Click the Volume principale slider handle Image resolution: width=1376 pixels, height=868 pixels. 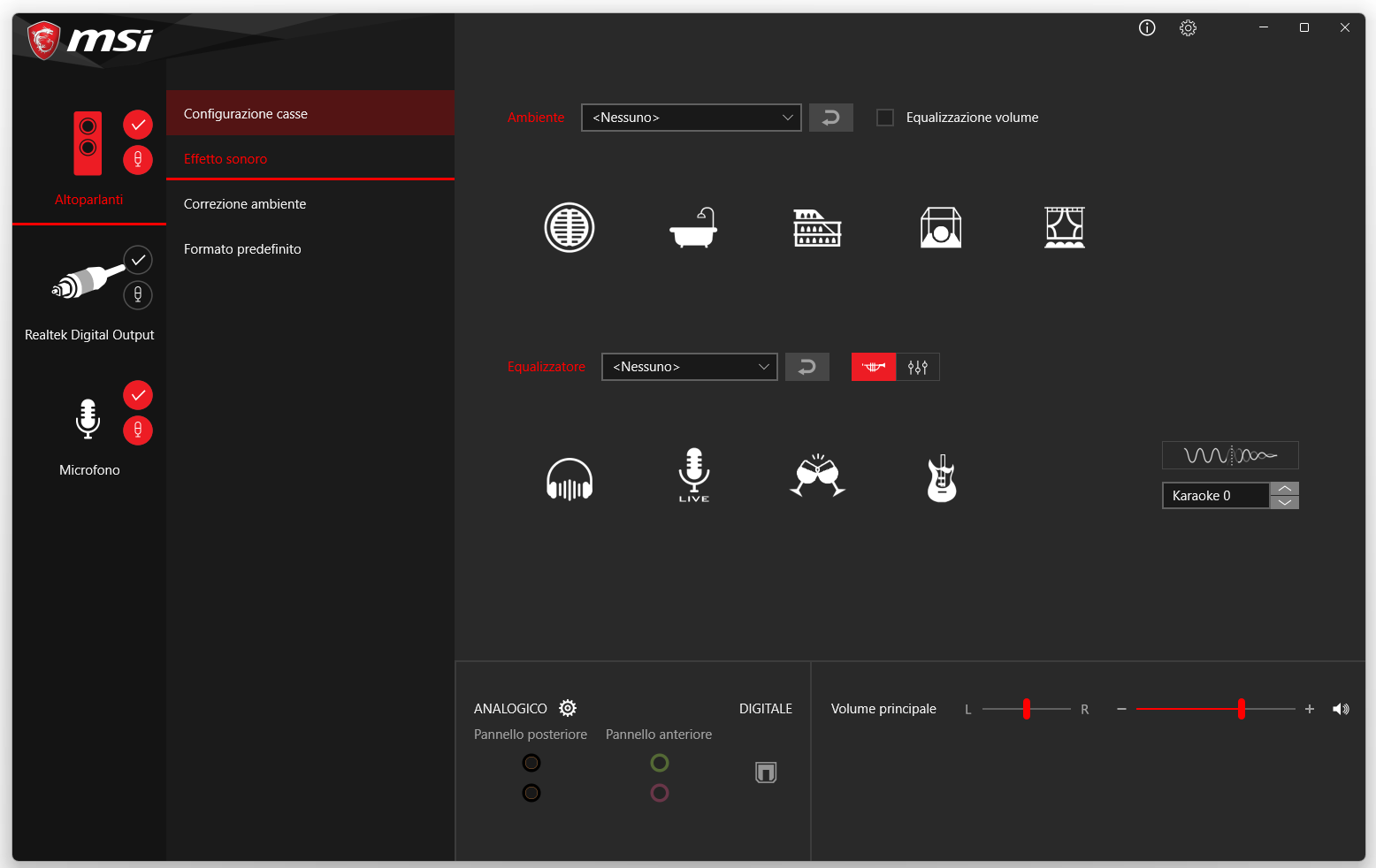[1242, 709]
